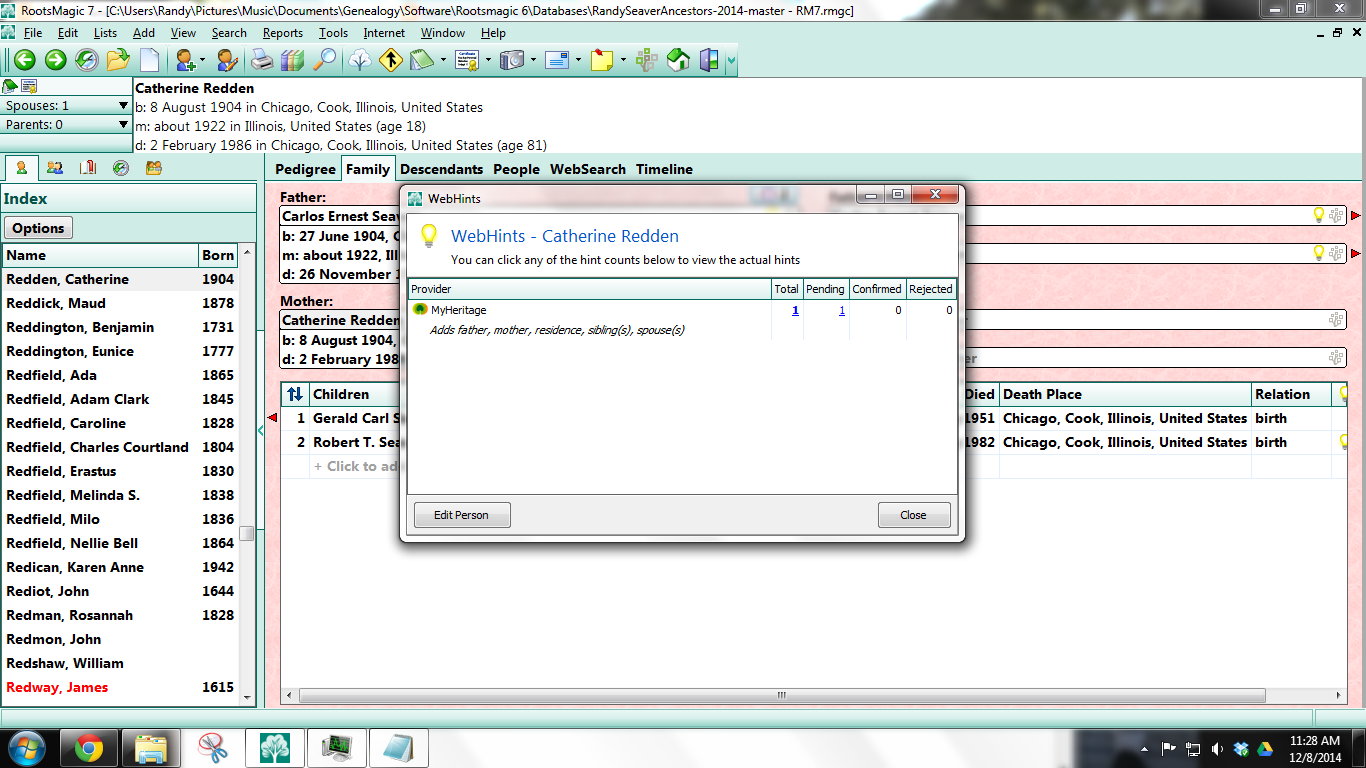Screen dimensions: 1366x768
Task: Click lightbulb hint icon beside Robert T. row
Action: coord(1344,442)
